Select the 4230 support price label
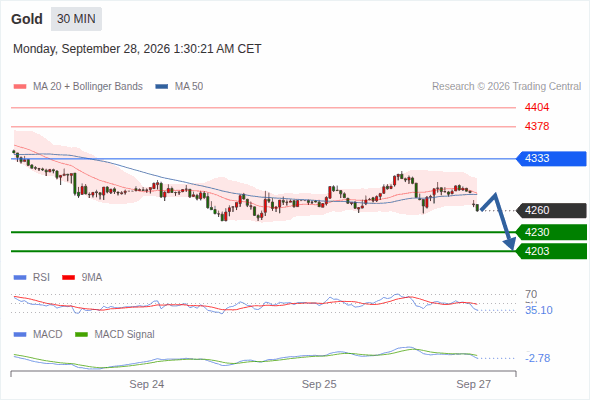 click(x=551, y=232)
